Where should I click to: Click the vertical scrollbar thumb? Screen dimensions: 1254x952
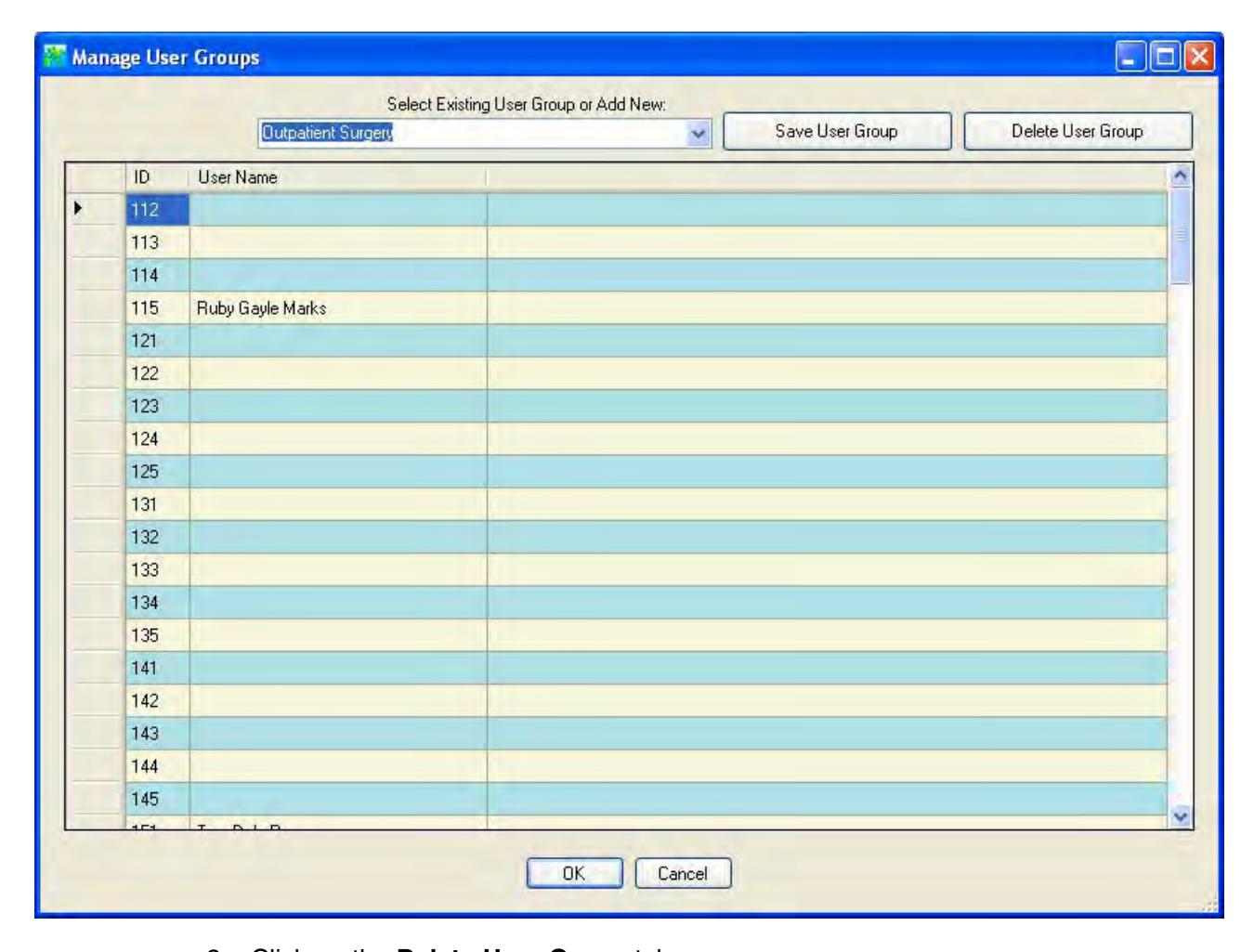click(x=1182, y=236)
